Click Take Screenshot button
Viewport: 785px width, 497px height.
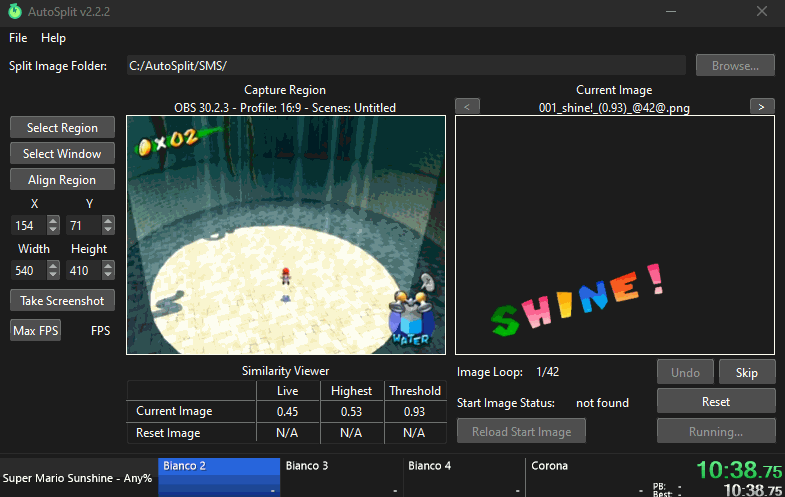62,300
